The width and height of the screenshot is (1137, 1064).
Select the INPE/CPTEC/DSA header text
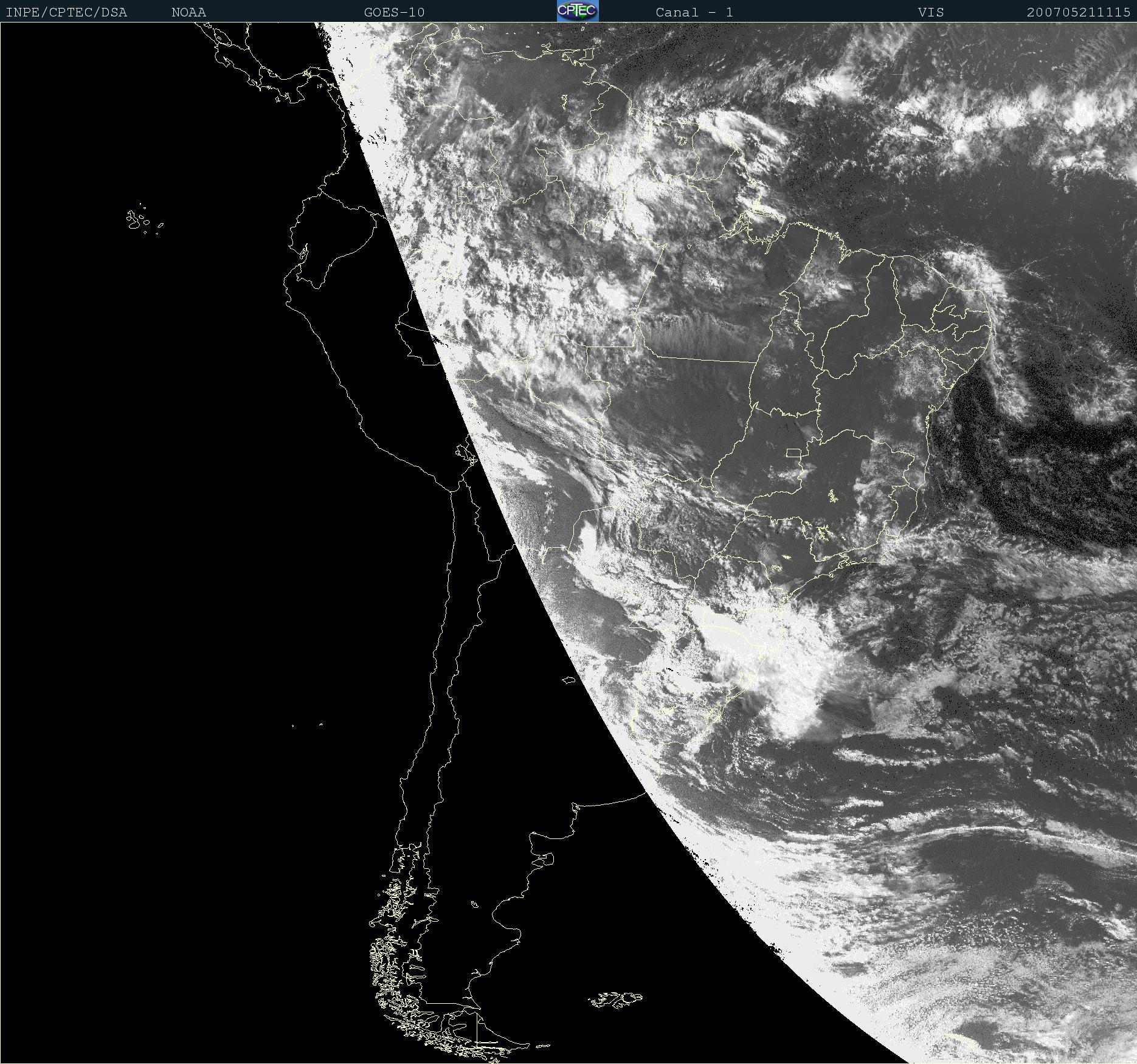pos(66,12)
